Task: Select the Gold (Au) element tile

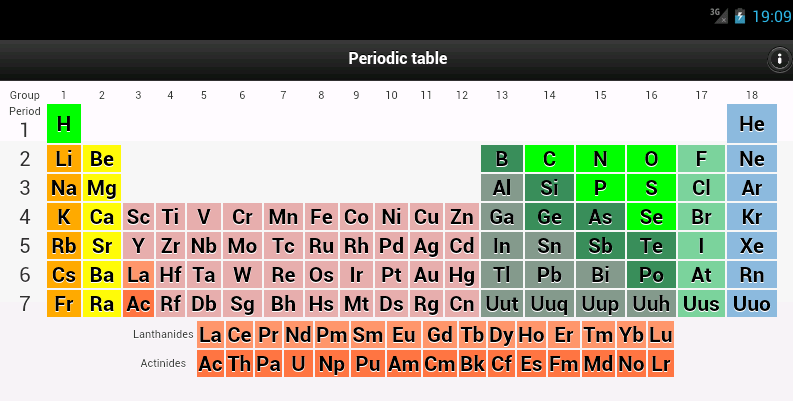Action: click(x=427, y=275)
